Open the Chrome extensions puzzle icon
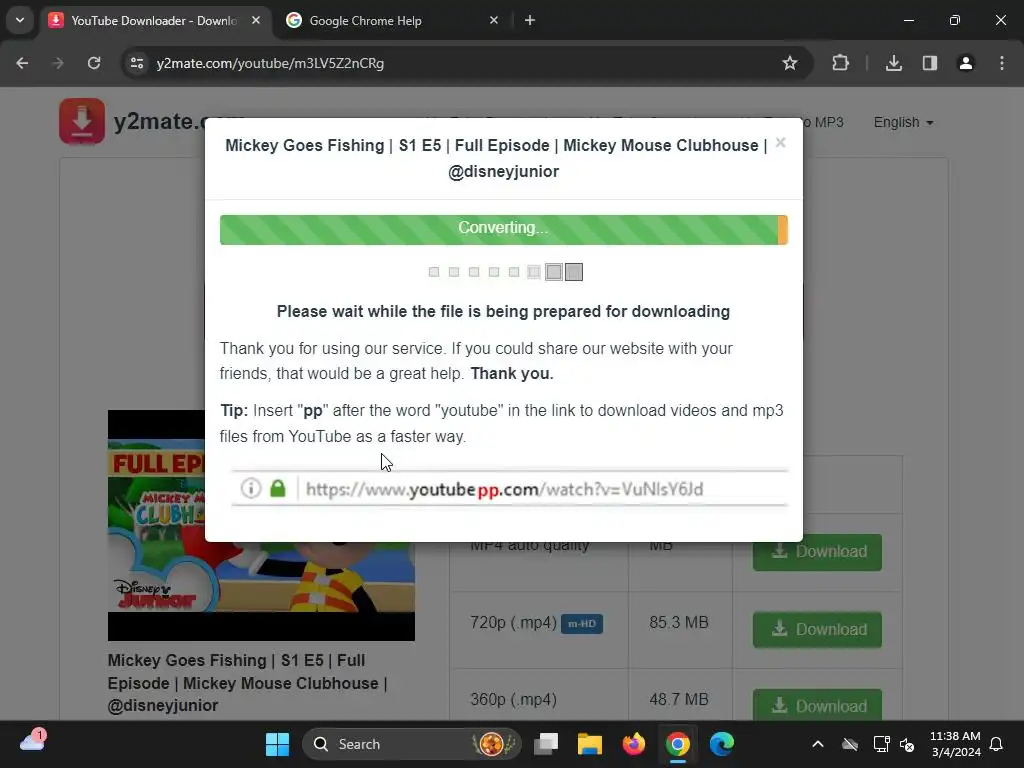 [840, 63]
